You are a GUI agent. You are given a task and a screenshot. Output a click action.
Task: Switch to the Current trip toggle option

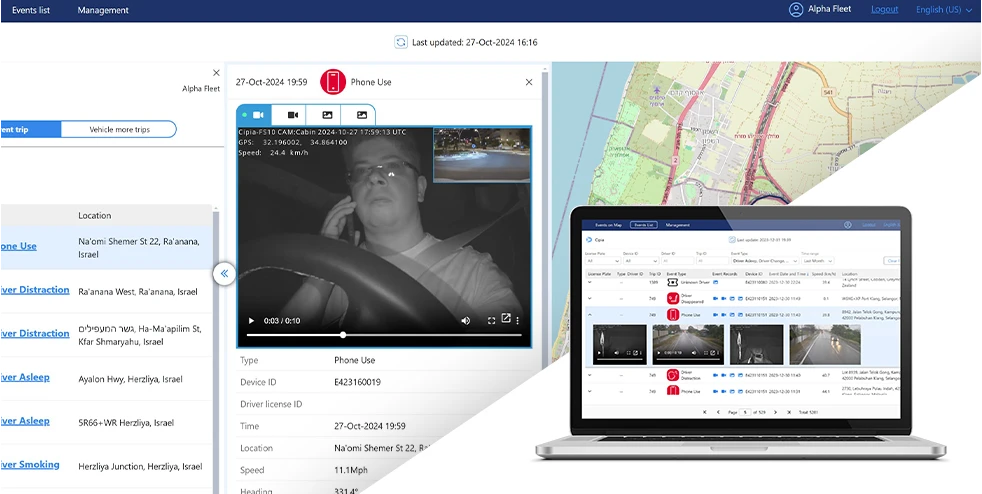[25, 129]
